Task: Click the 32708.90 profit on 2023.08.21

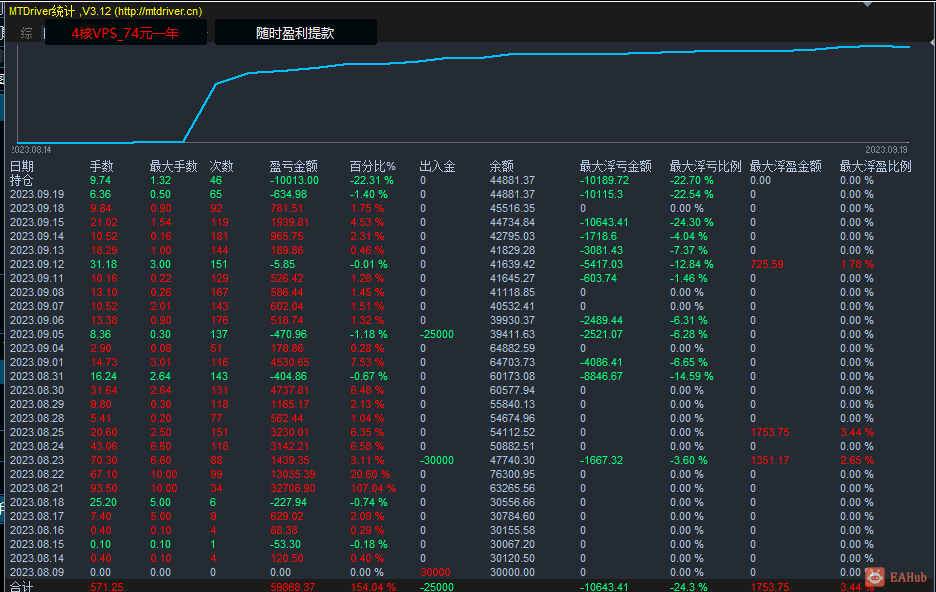Action: coord(292,489)
